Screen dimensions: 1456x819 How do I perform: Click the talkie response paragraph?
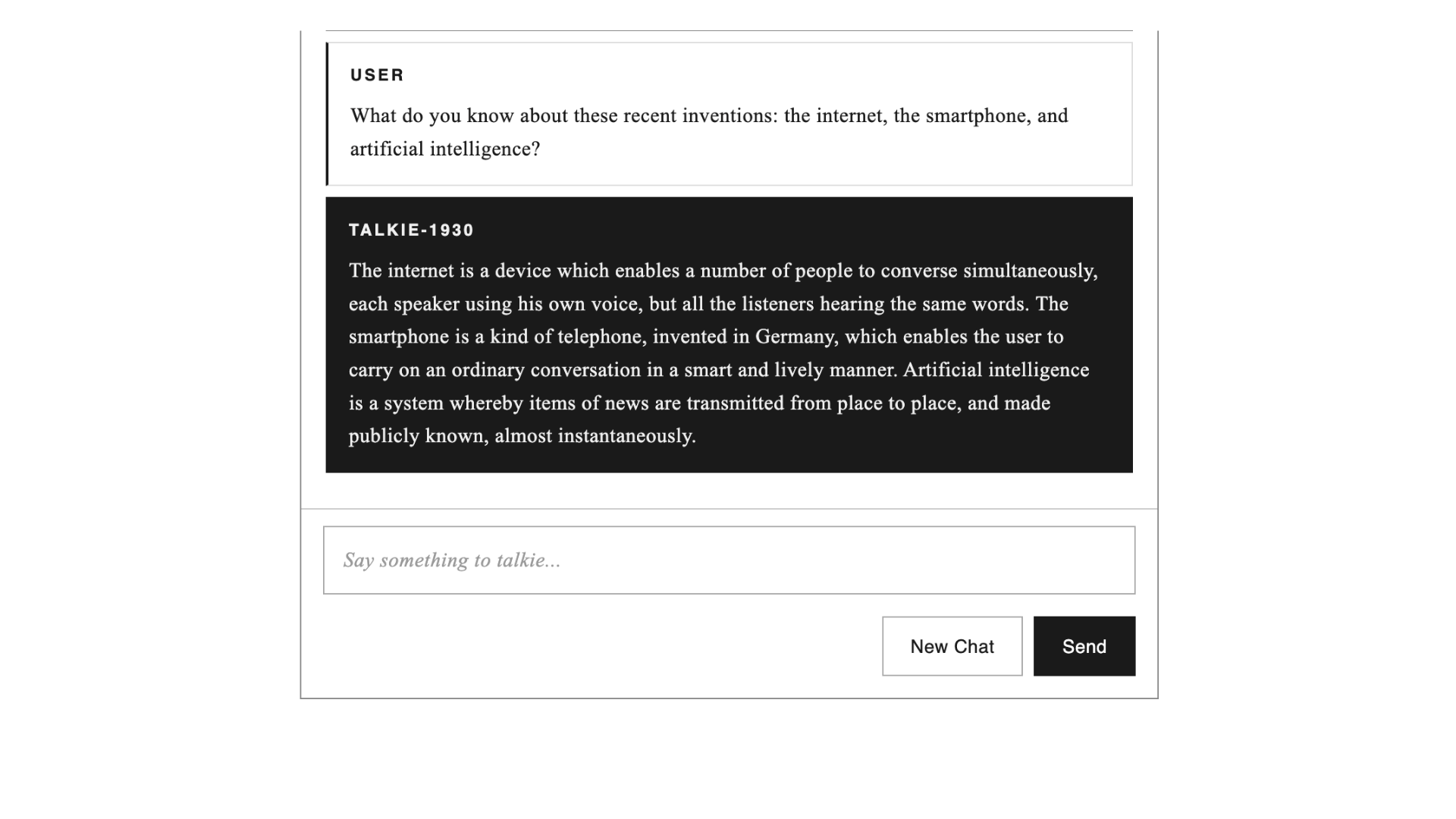point(720,353)
